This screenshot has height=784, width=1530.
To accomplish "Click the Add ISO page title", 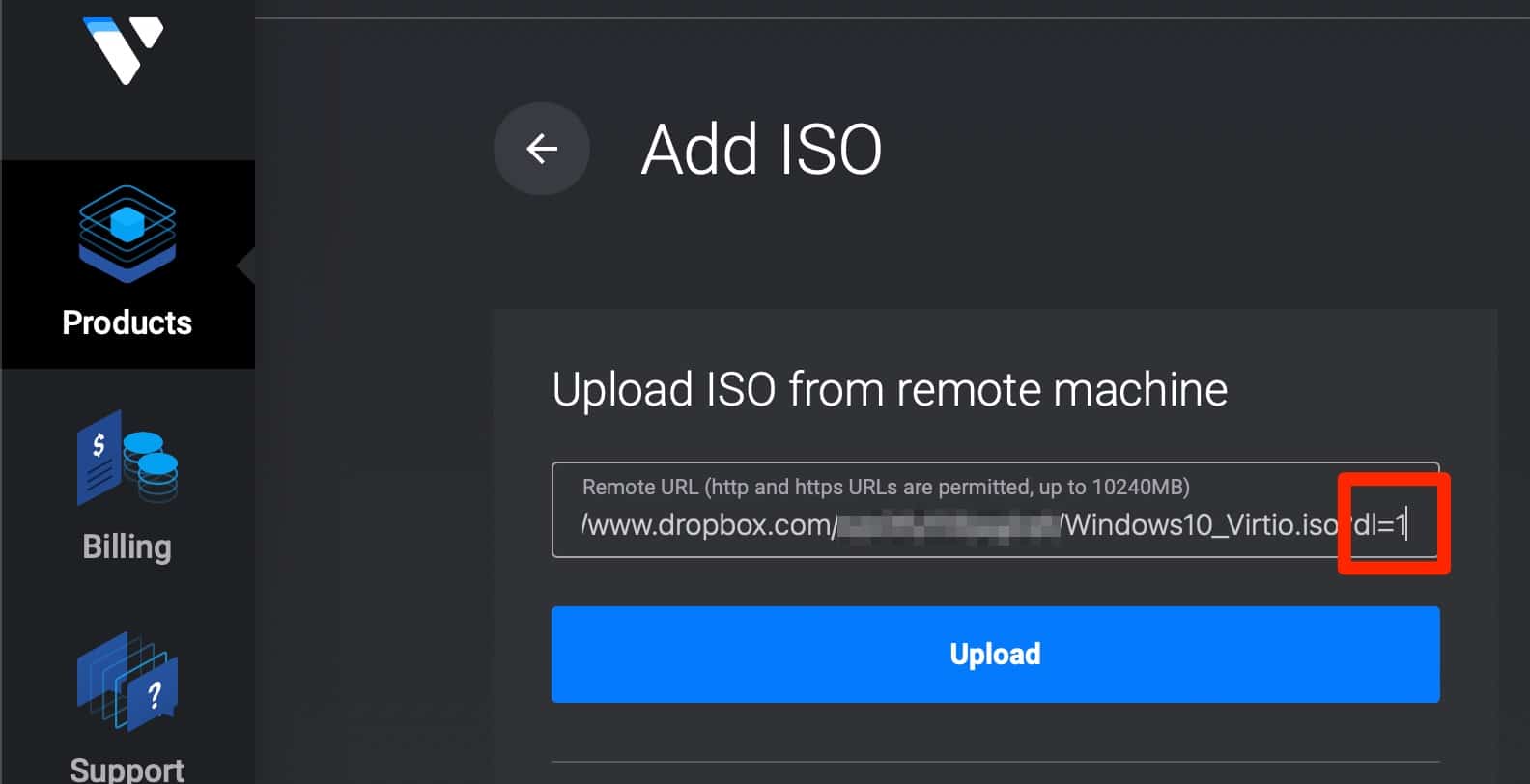I will pyautogui.click(x=761, y=150).
